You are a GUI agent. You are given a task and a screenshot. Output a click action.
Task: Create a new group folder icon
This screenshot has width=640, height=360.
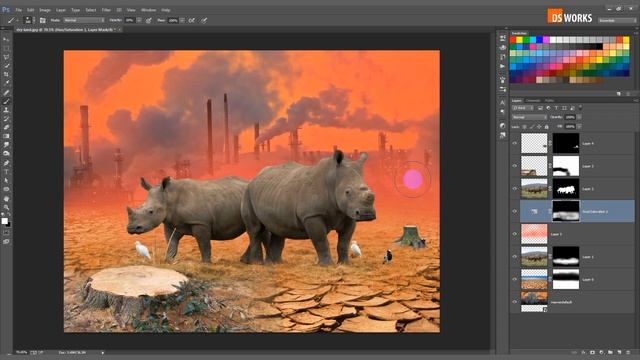point(610,352)
